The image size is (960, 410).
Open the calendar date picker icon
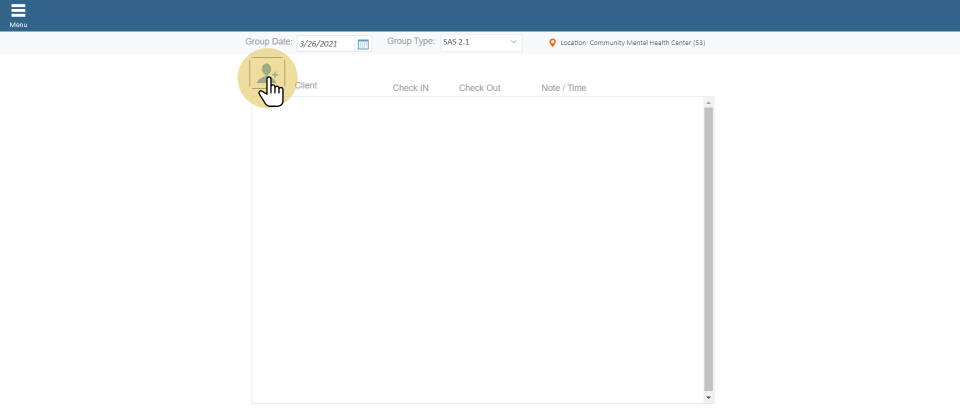coord(363,44)
